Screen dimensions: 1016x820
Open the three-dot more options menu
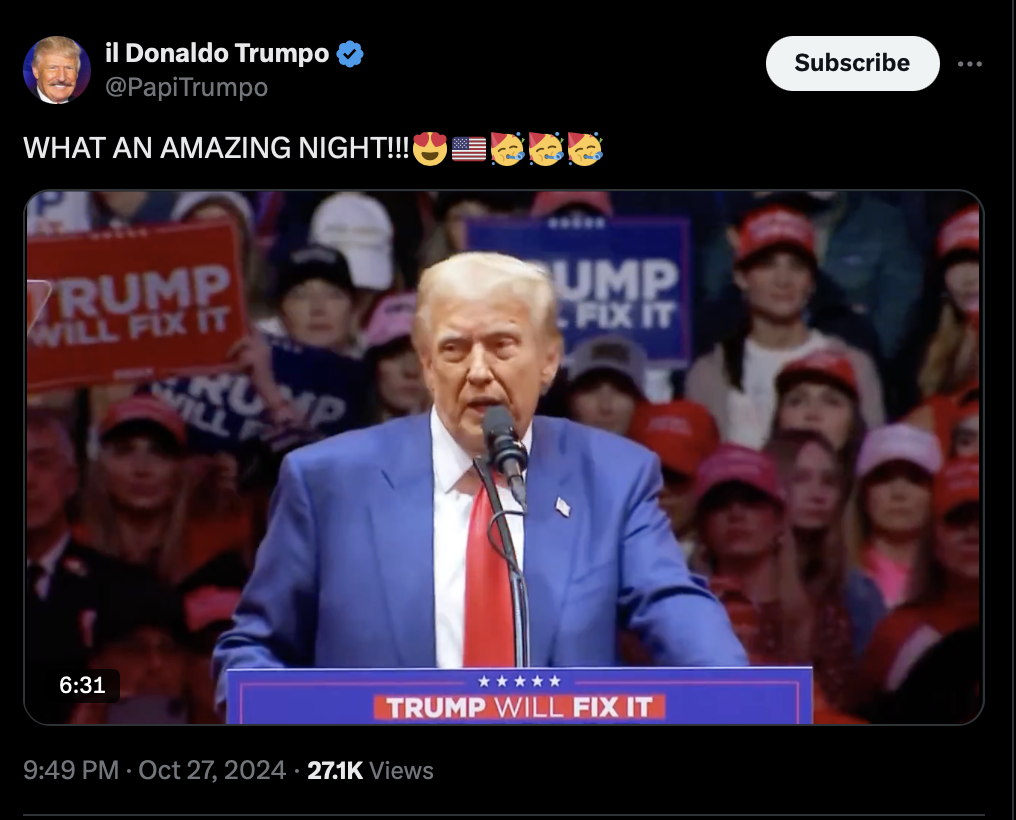(x=969, y=64)
